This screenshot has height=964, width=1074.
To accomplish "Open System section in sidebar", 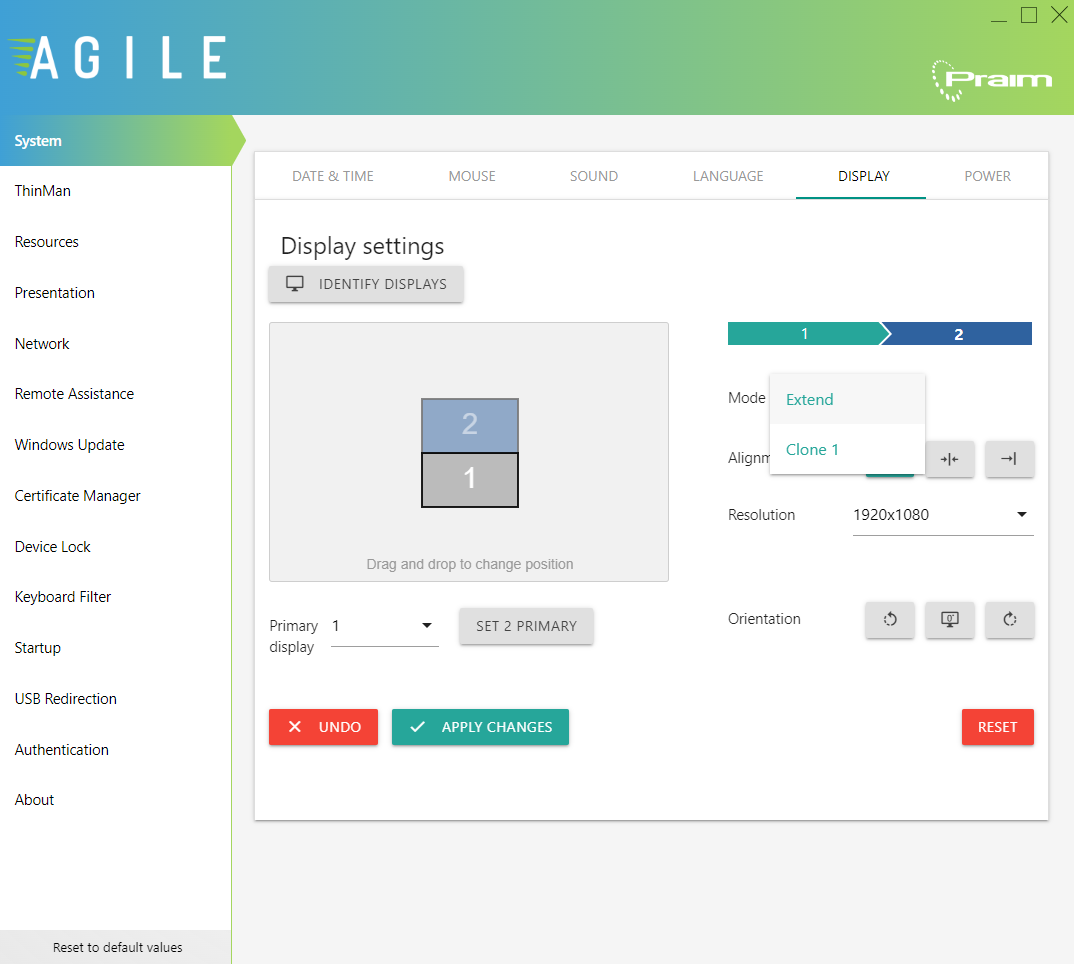I will click(116, 140).
